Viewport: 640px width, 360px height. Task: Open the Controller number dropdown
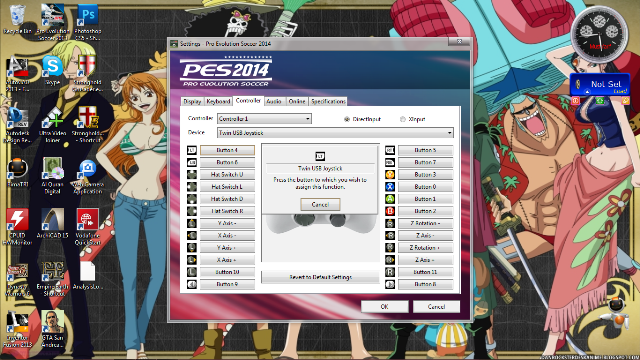pos(264,119)
